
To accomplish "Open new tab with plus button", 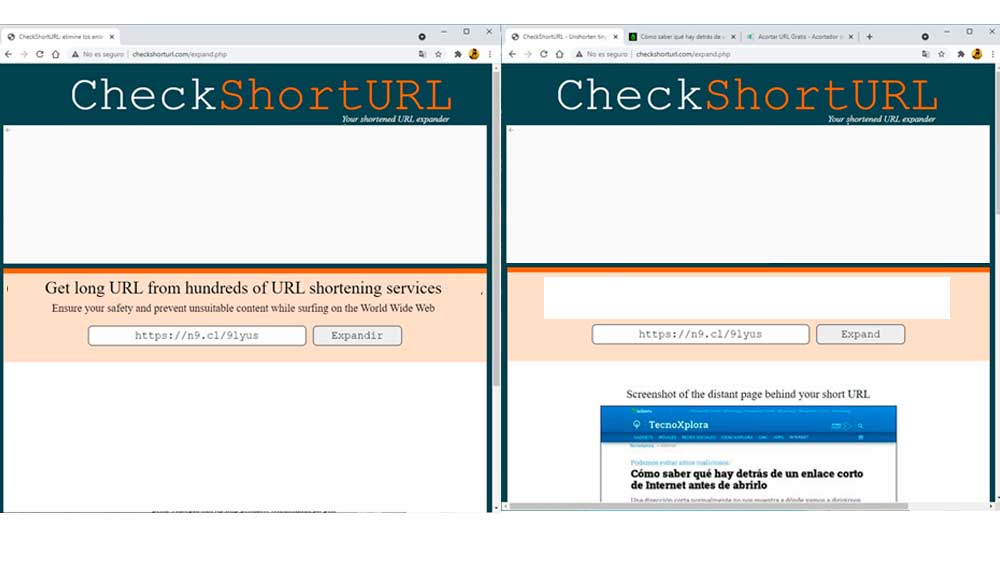I will (869, 37).
